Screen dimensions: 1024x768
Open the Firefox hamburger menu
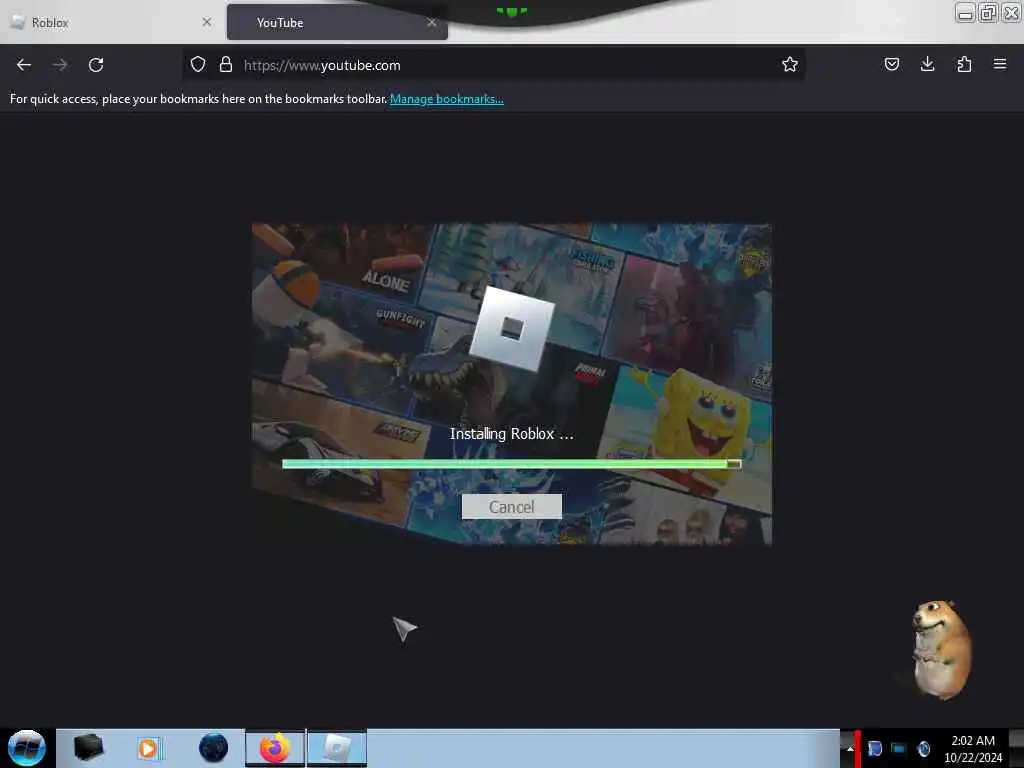pos(1000,64)
